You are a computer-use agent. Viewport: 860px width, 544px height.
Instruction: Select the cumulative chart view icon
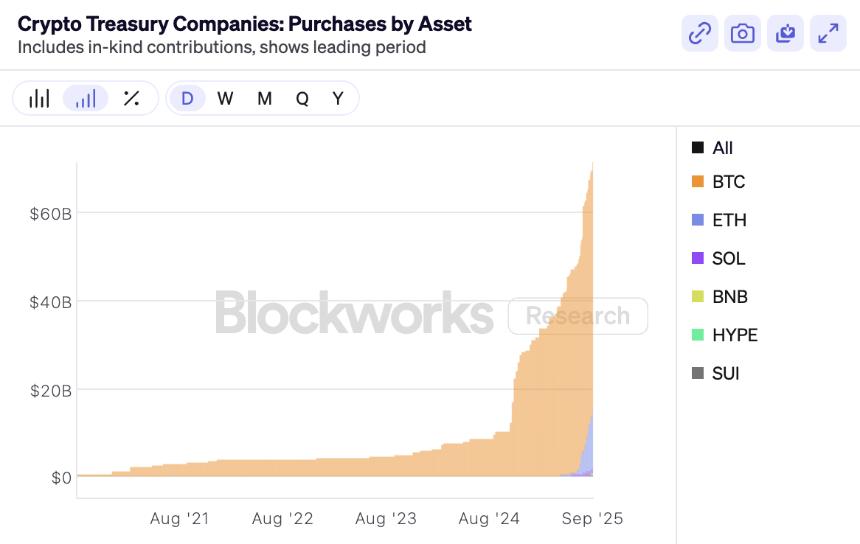point(86,98)
